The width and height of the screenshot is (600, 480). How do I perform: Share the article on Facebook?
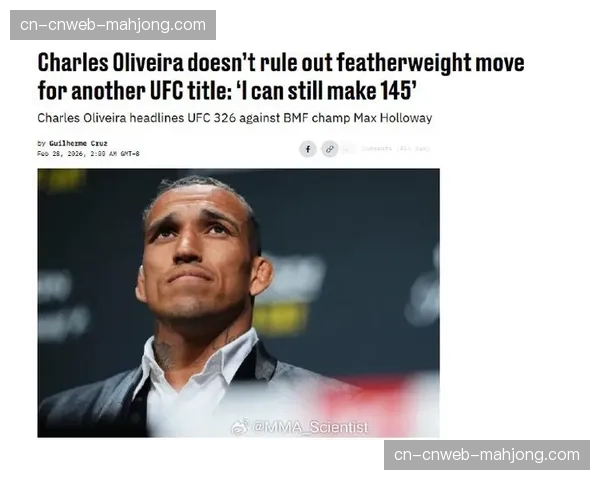308,149
